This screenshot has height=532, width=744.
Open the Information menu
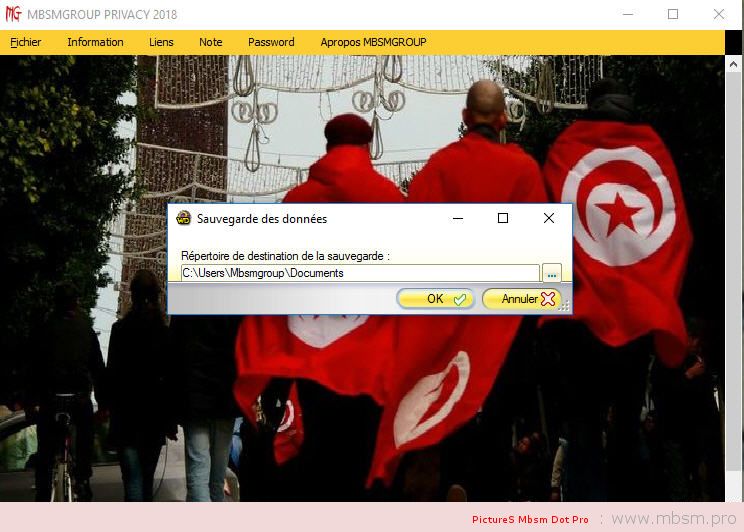(95, 42)
